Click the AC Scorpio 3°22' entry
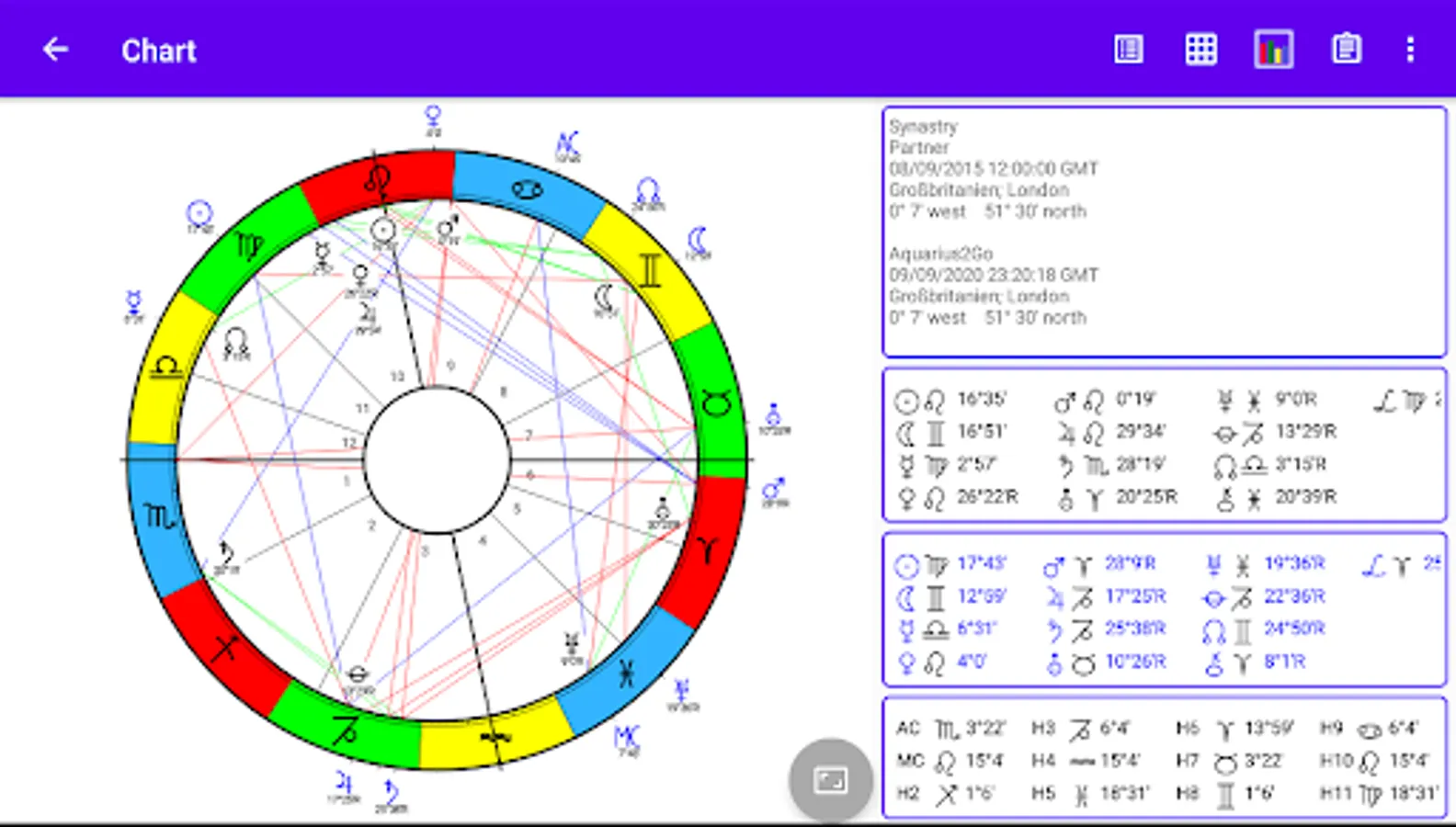The image size is (1456, 827). click(950, 729)
